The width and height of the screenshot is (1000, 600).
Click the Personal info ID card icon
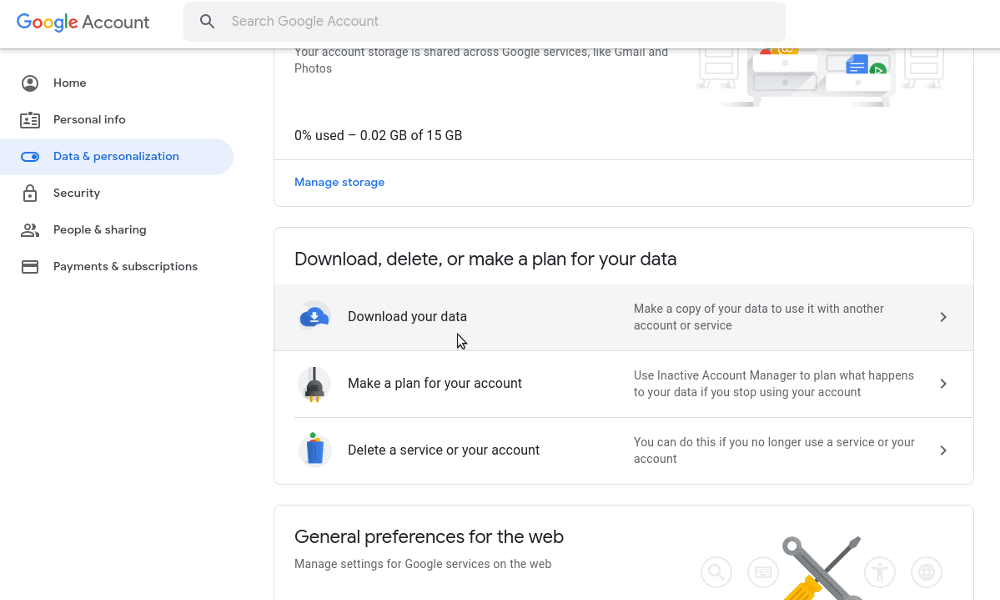coord(30,120)
